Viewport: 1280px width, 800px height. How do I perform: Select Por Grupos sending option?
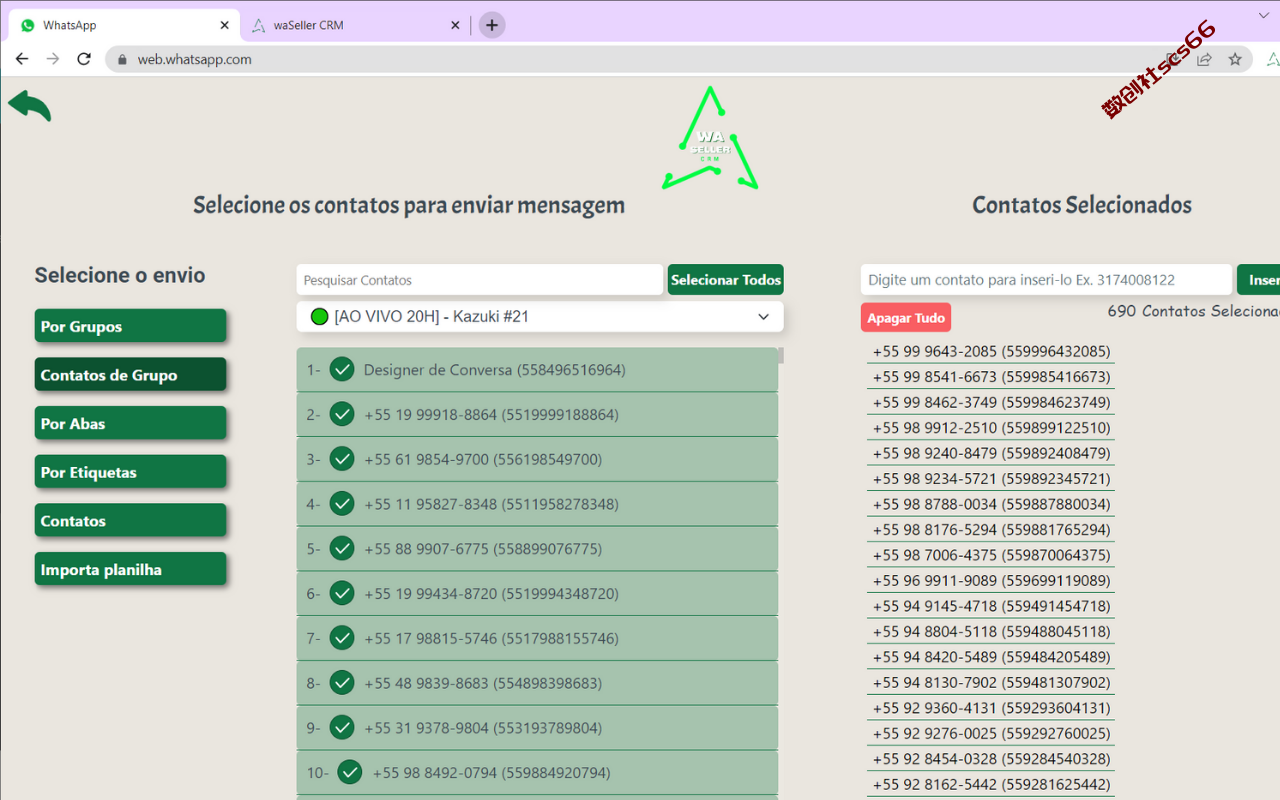[130, 326]
